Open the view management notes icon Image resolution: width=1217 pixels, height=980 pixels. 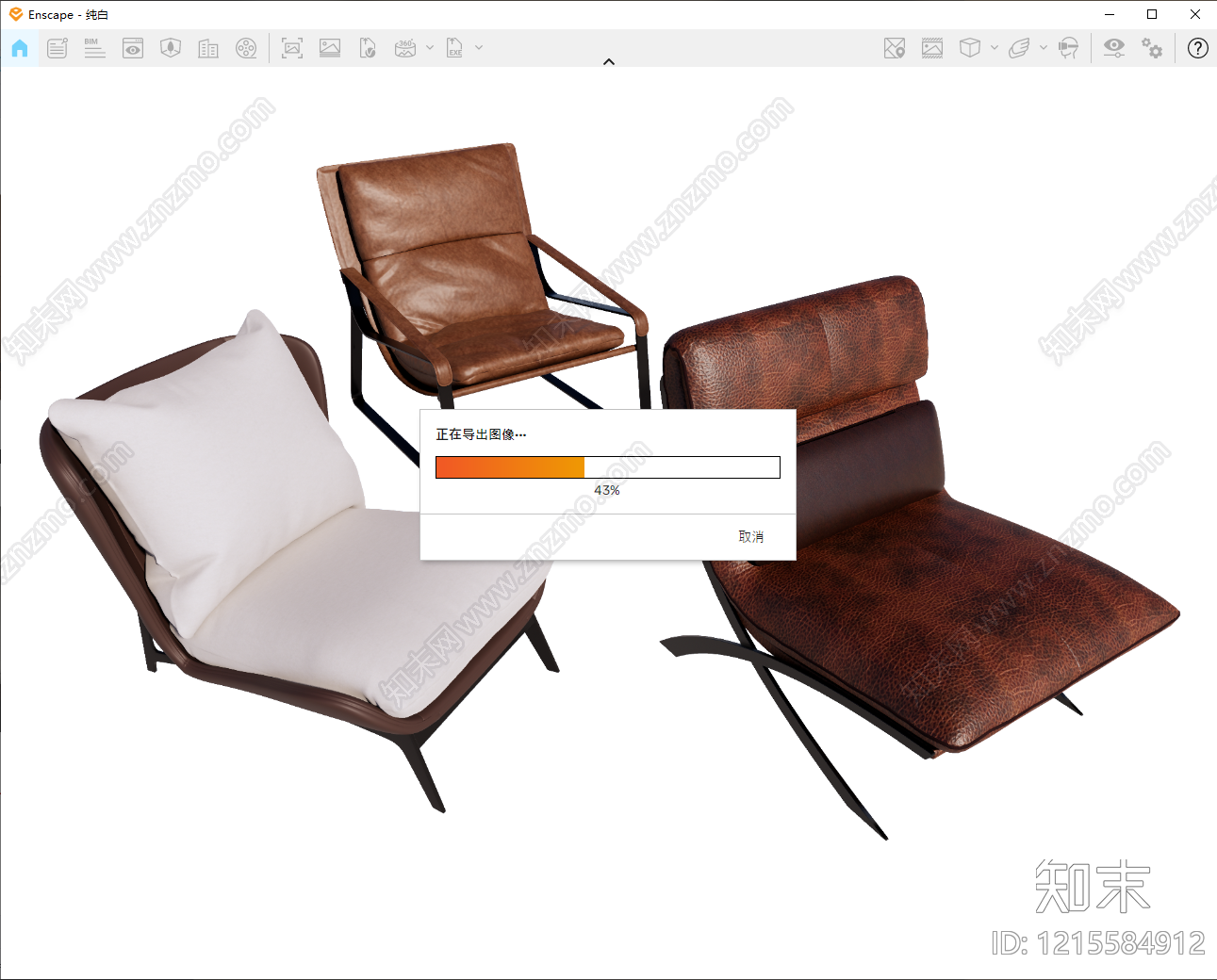click(58, 48)
